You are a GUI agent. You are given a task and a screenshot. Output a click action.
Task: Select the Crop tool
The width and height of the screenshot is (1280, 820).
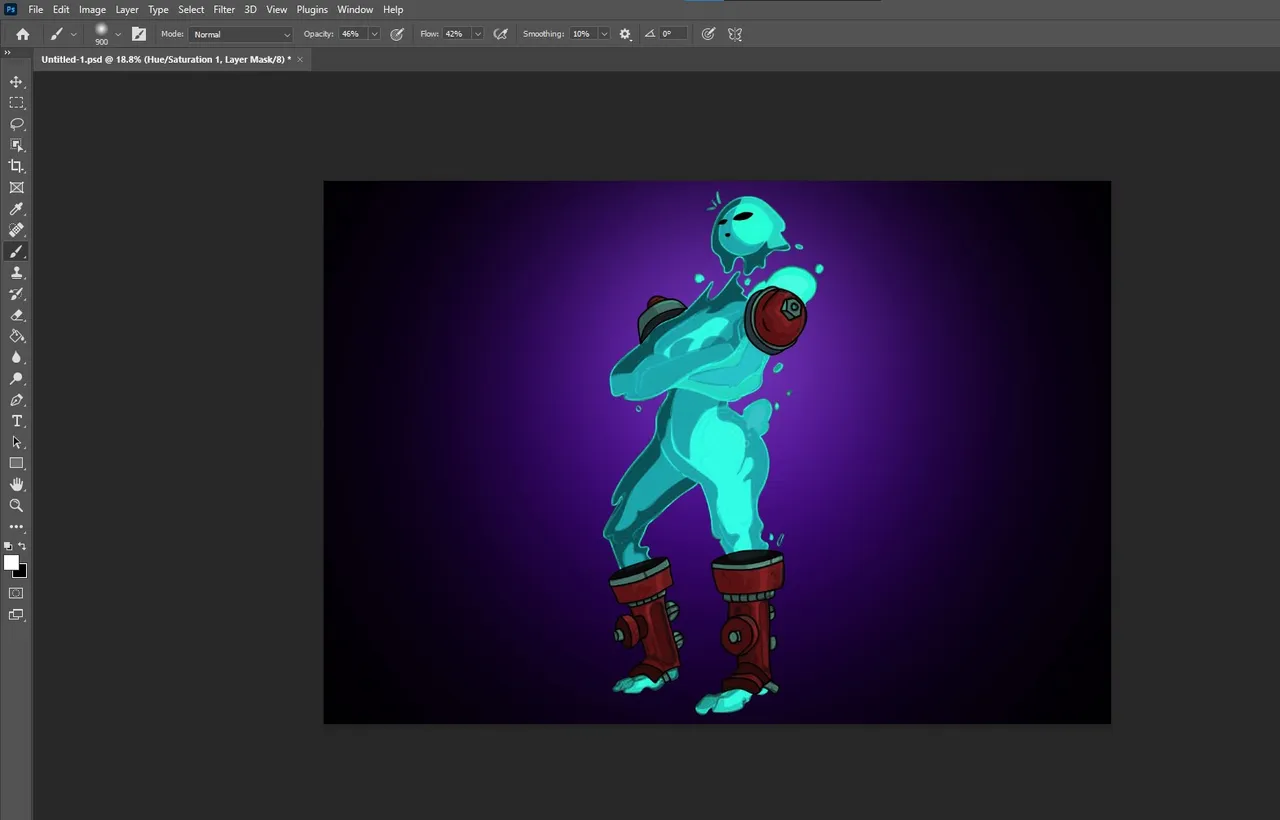click(x=16, y=166)
